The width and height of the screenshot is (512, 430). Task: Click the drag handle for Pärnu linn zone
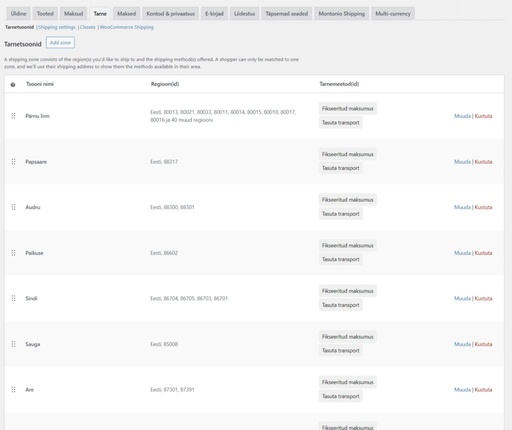click(13, 116)
